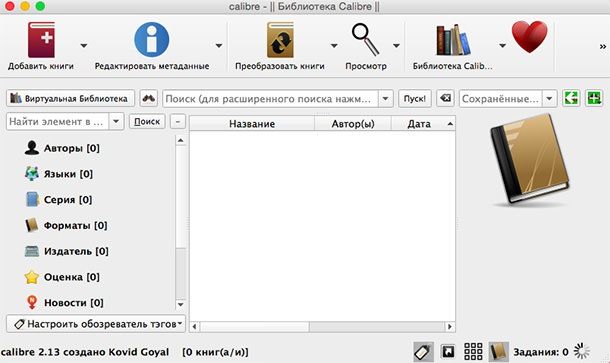Toggle the cover browser icon in status bar
Image resolution: width=610 pixels, height=363 pixels.
(x=448, y=352)
